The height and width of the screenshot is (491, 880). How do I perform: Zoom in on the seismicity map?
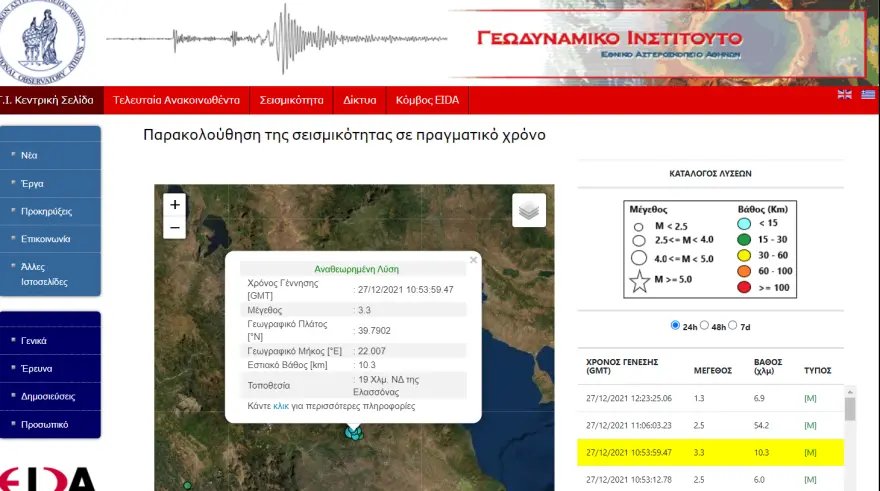coord(175,204)
